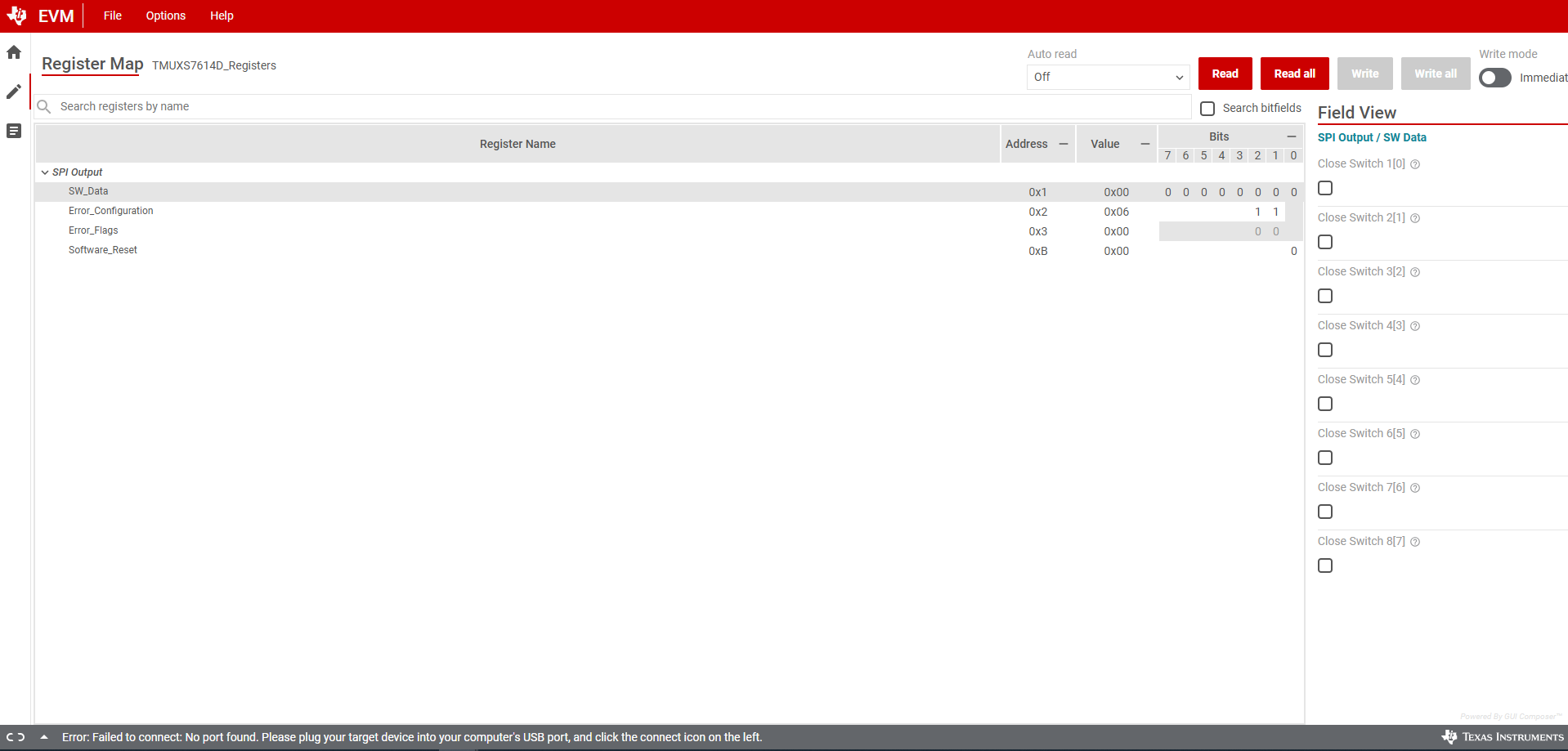
Task: Collapse the SPI Output register group
Action: (x=45, y=172)
